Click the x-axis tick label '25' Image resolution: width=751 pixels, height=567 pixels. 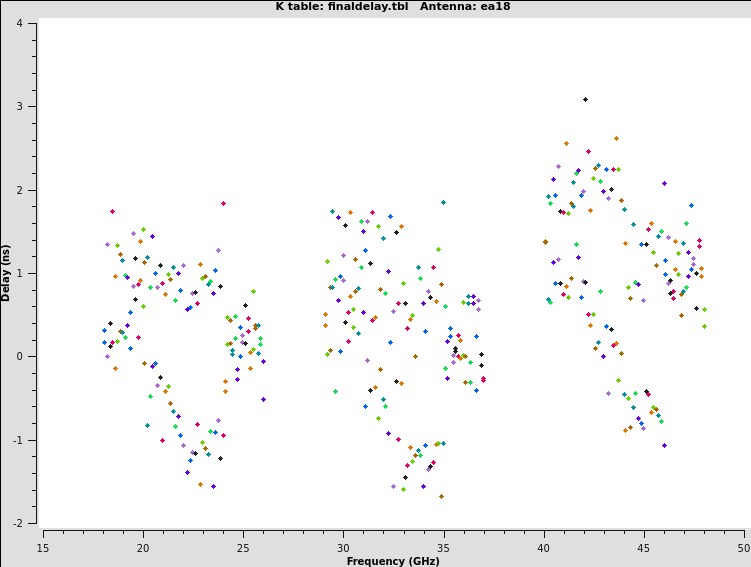point(243,548)
